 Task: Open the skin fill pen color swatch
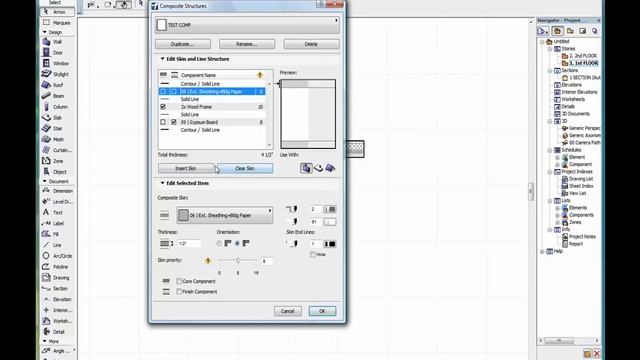330,209
